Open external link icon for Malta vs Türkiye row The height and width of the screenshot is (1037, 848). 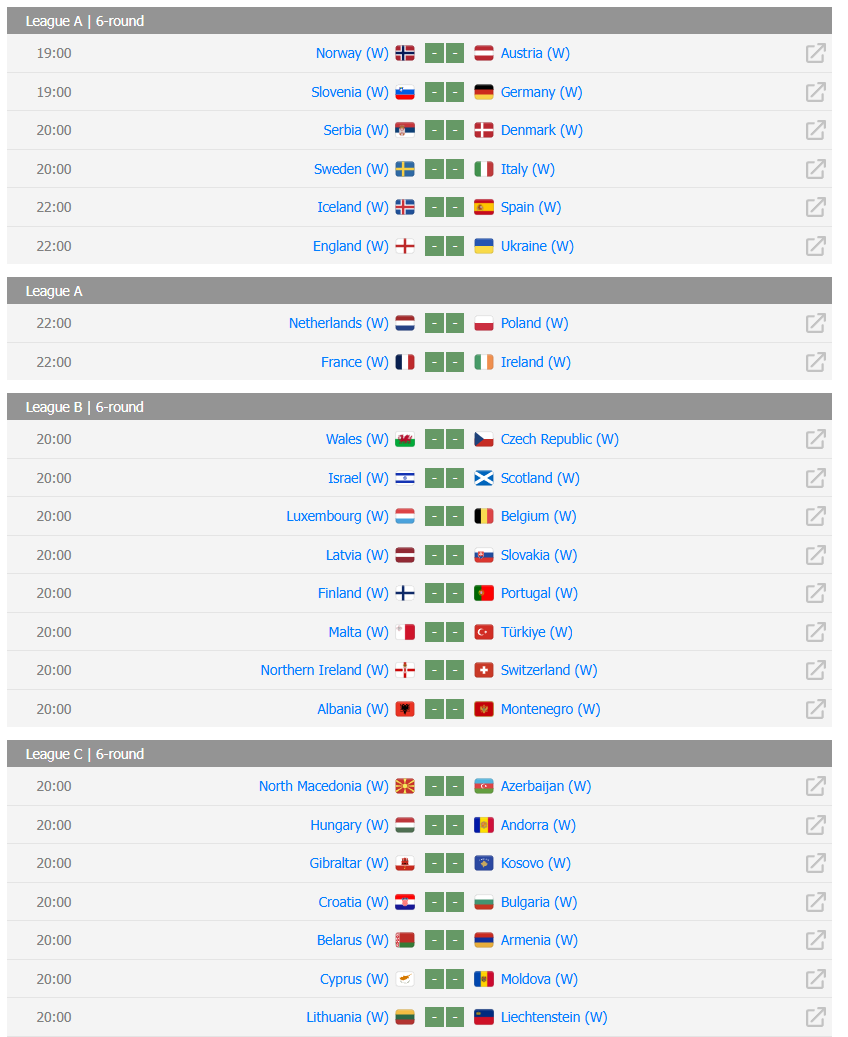816,632
